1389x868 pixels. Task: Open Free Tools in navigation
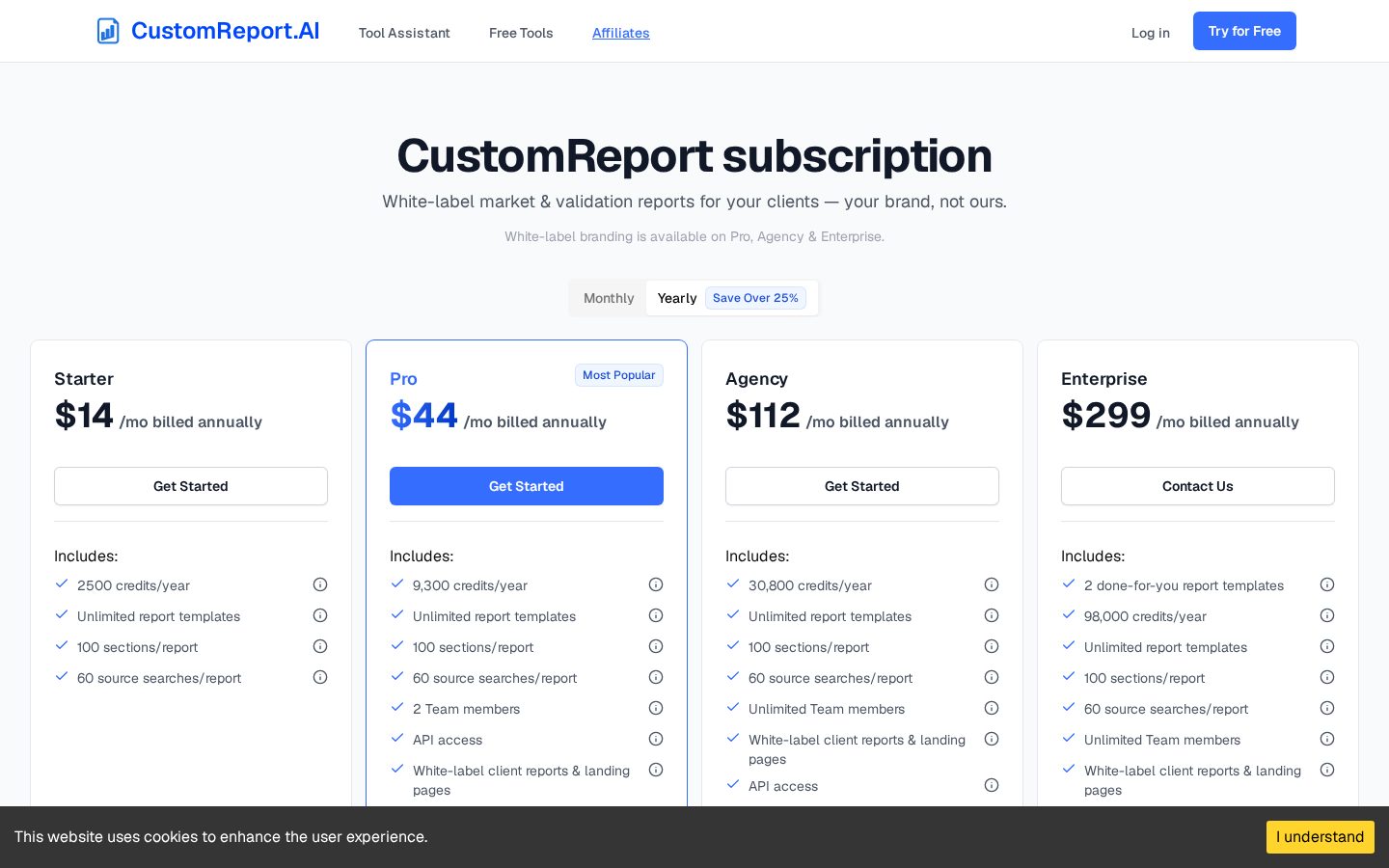[x=521, y=33]
